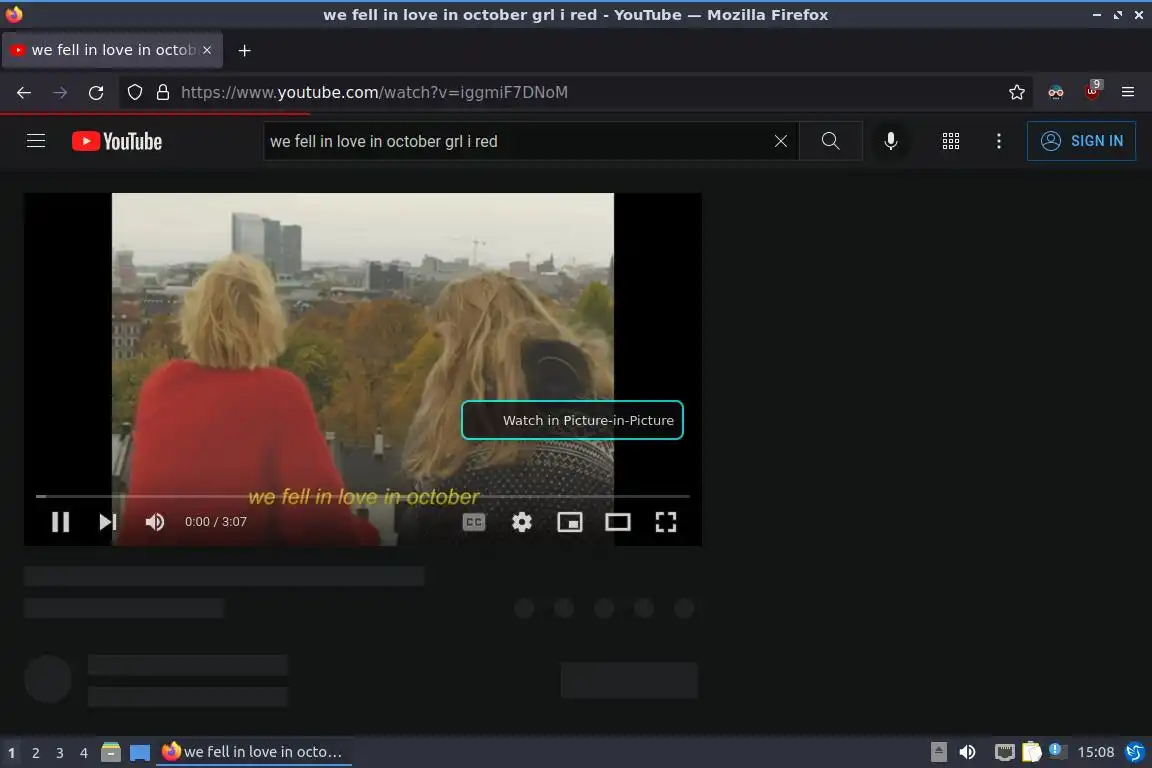Image resolution: width=1152 pixels, height=768 pixels.
Task: Go back in Firefox
Action: tap(24, 93)
